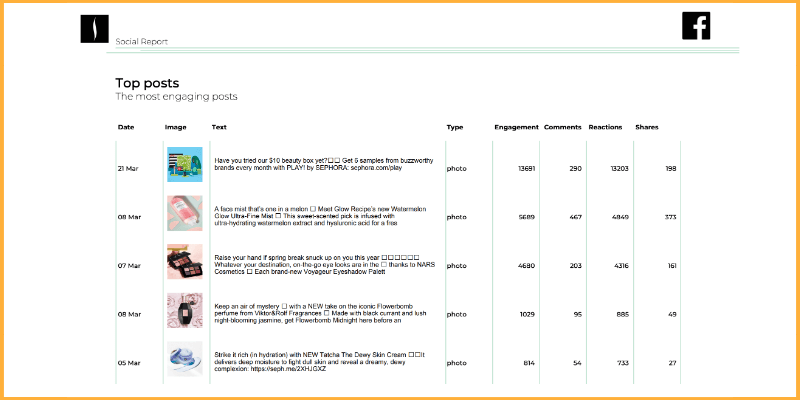Select reactions value "733"

click(623, 363)
